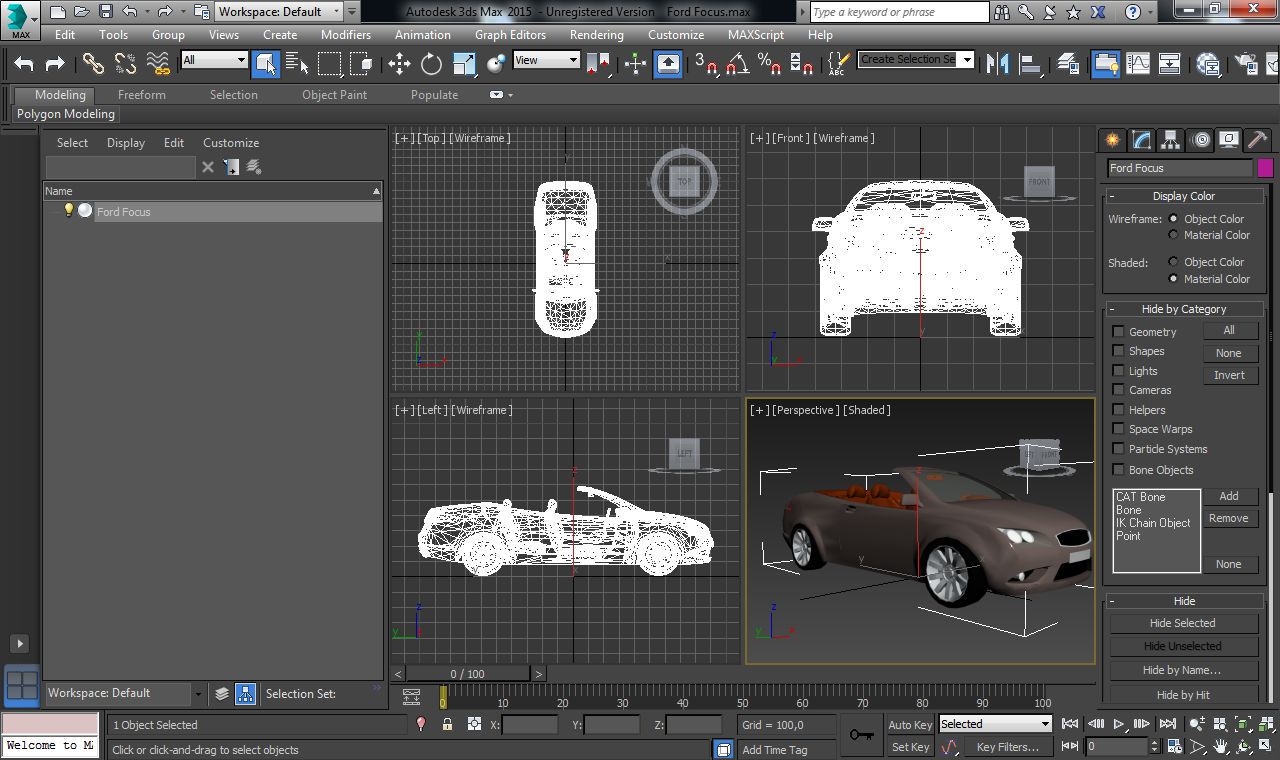Viewport: 1280px width, 760px height.
Task: Activate the Select and Uniform Scale tool
Action: 464,64
